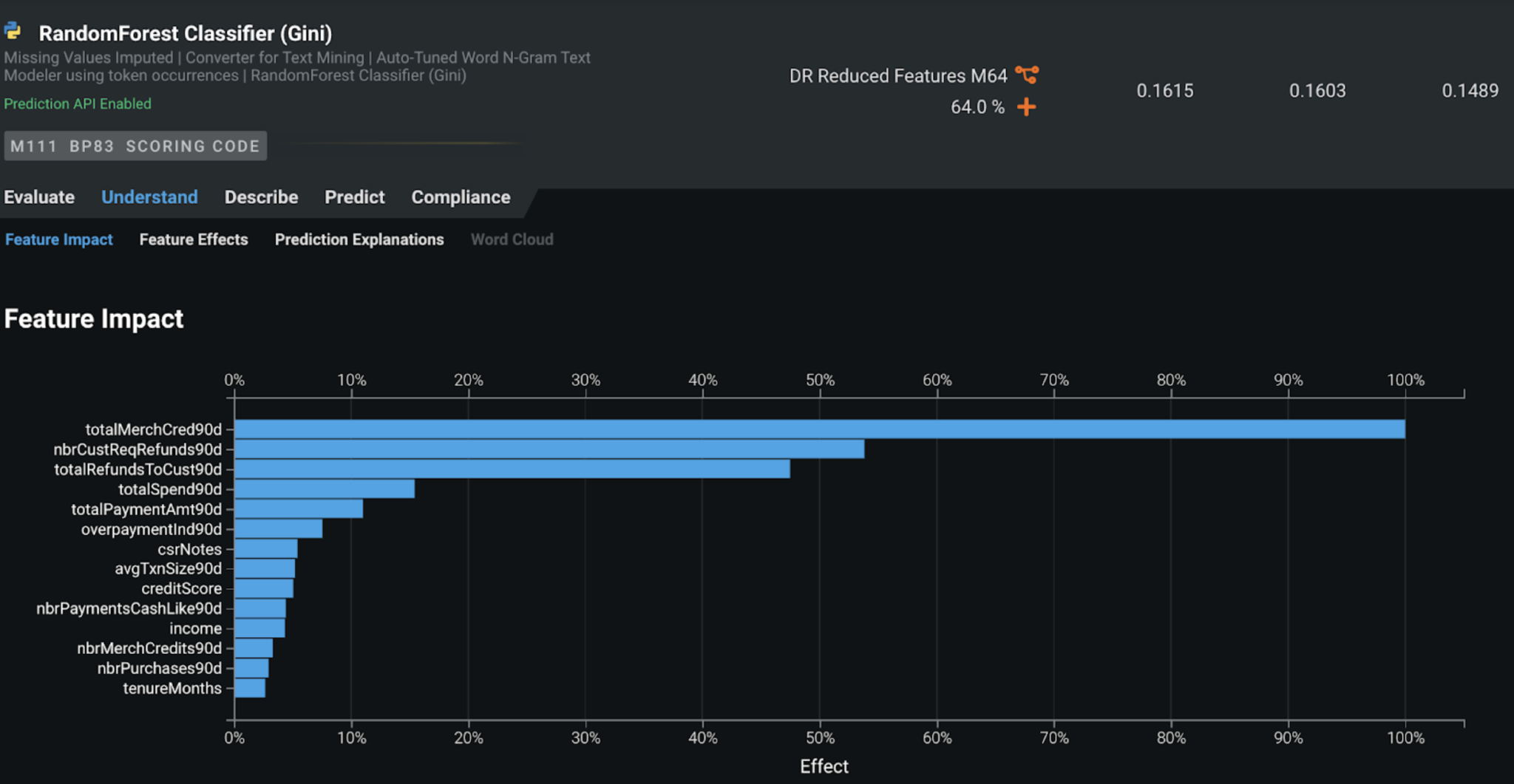Viewport: 1514px width, 784px height.
Task: Select the Understand tab
Action: click(149, 197)
